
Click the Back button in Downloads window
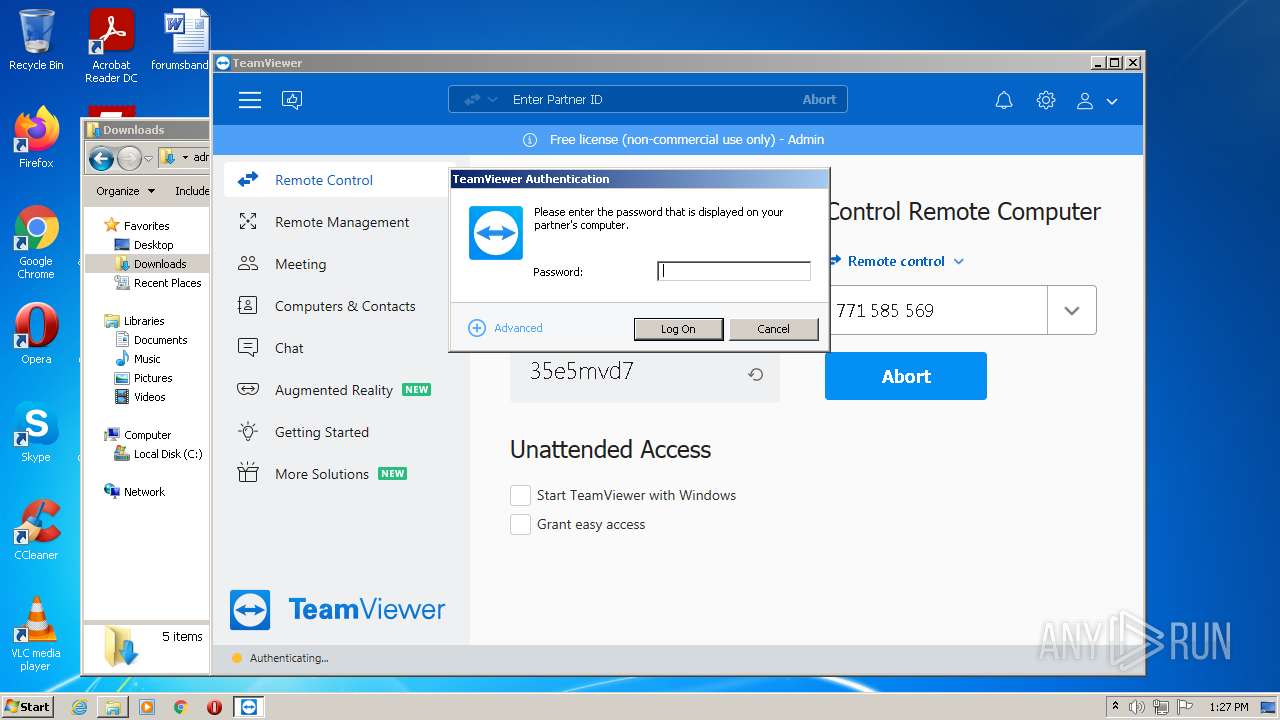[x=101, y=158]
